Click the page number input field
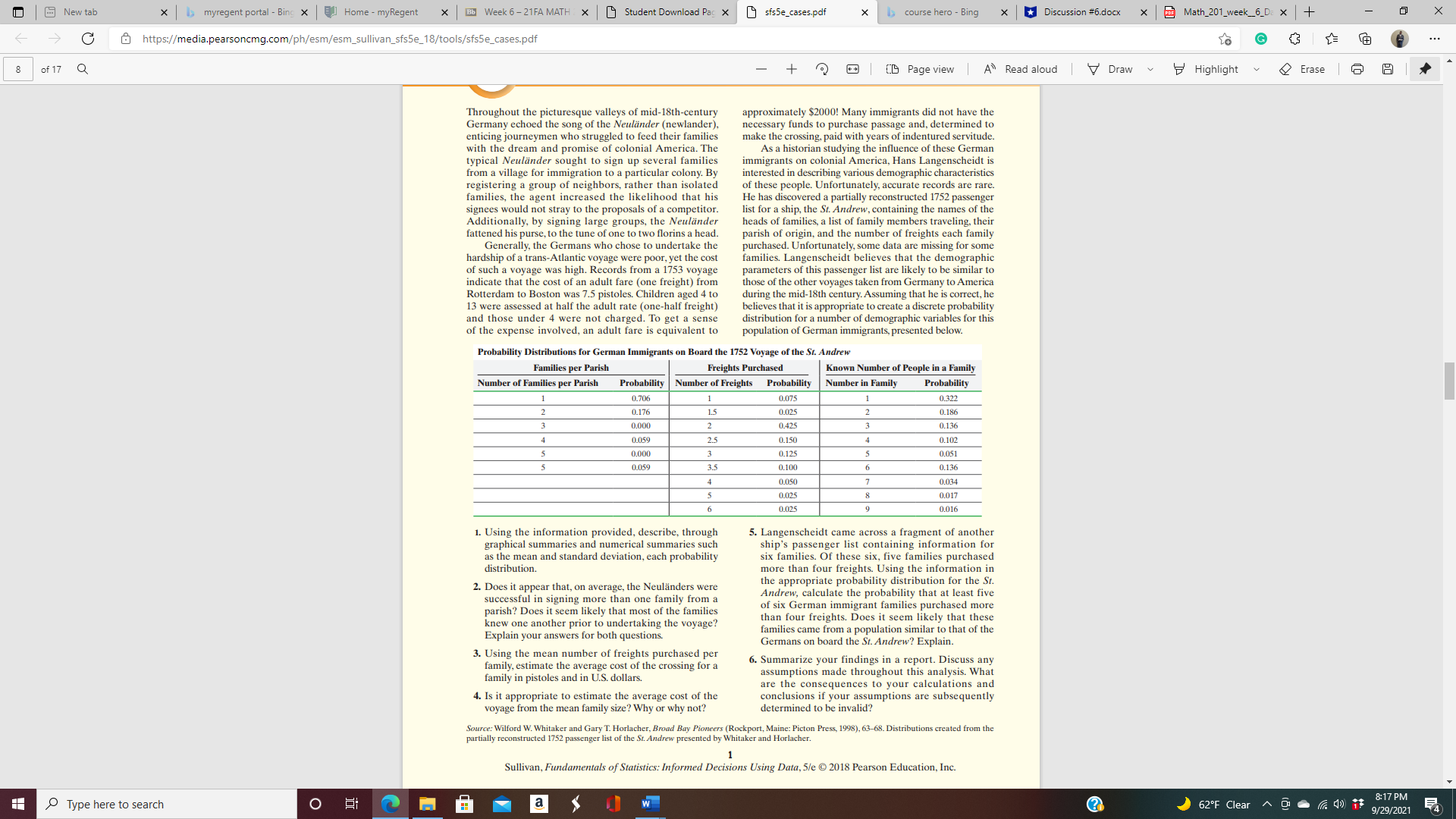This screenshot has height=819, width=1456. [x=17, y=69]
